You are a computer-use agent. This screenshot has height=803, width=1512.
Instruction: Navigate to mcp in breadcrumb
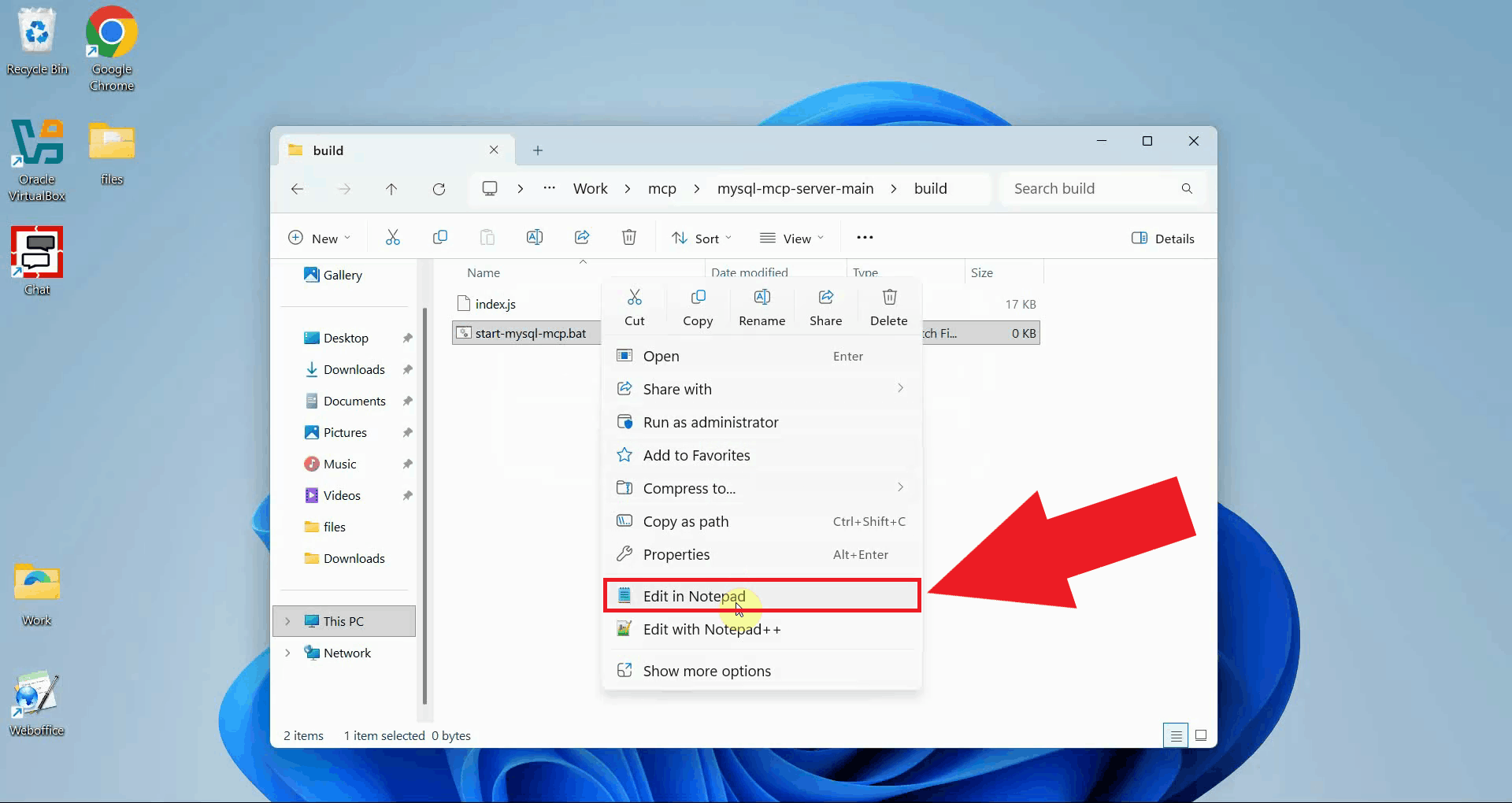point(662,189)
